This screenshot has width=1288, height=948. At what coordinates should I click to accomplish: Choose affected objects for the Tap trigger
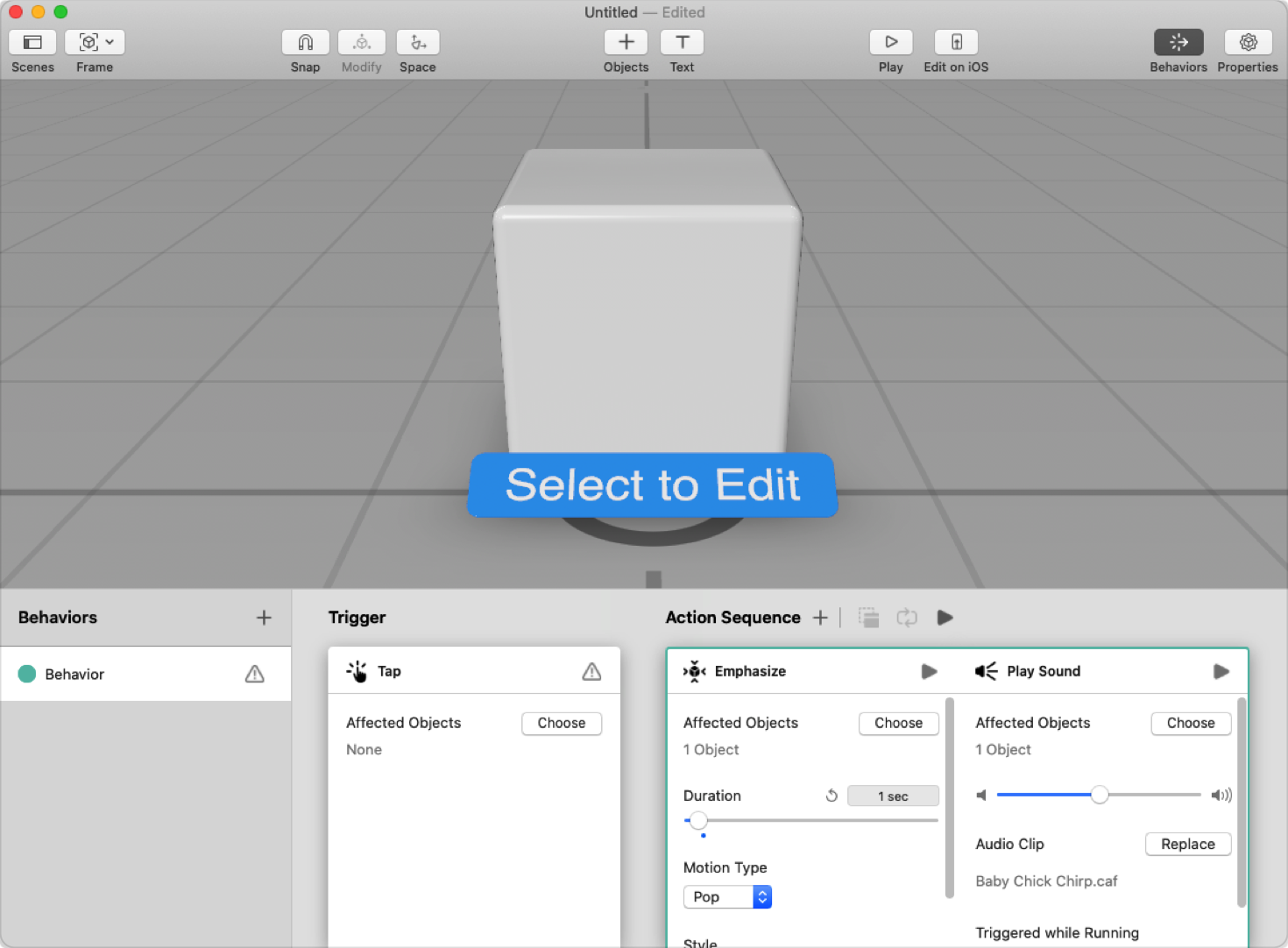(561, 723)
